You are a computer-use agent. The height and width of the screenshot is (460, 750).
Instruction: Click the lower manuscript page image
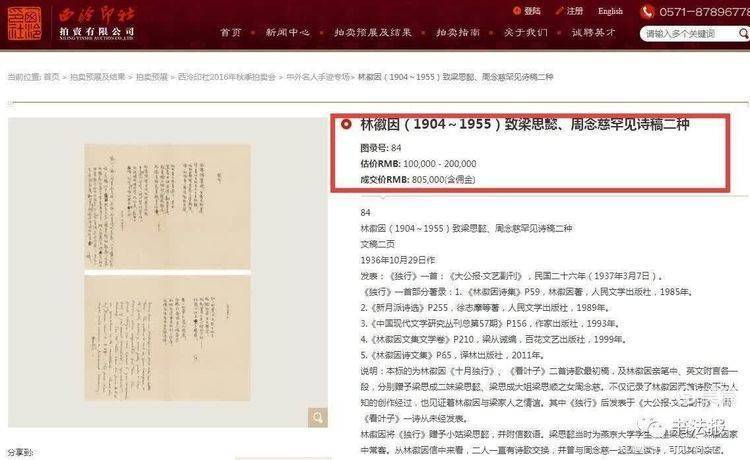168,338
